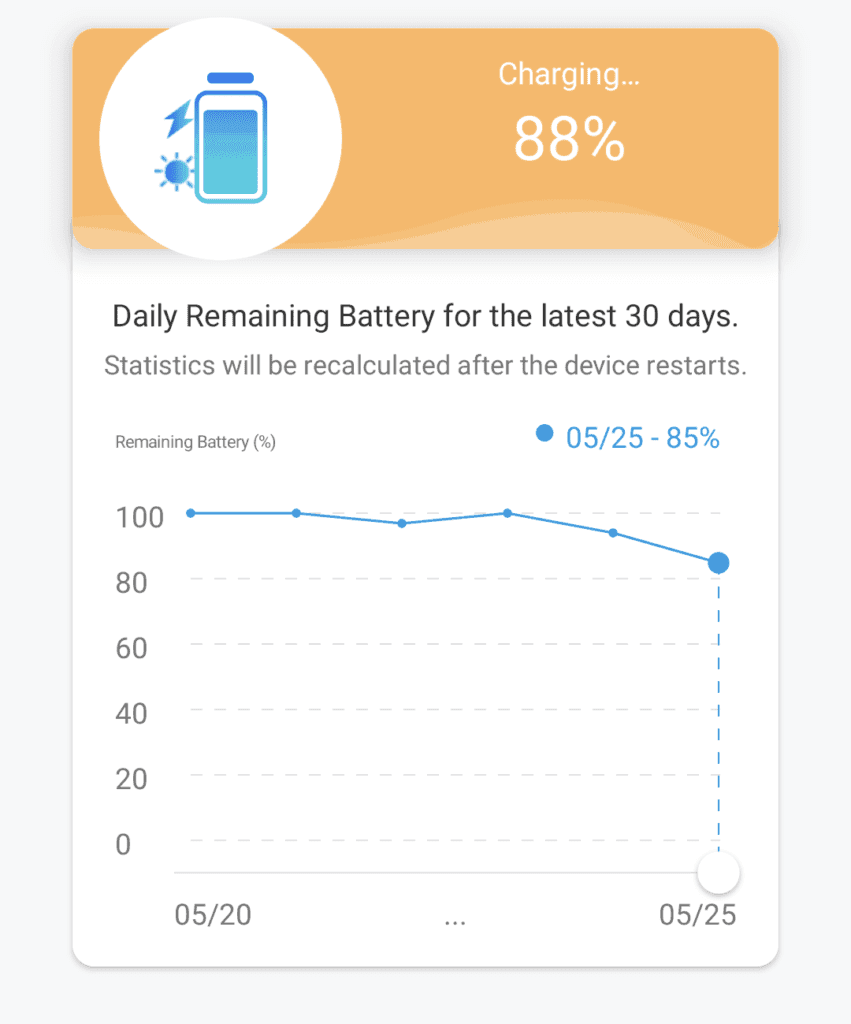Click the 05/25 date axis label

pos(697,916)
